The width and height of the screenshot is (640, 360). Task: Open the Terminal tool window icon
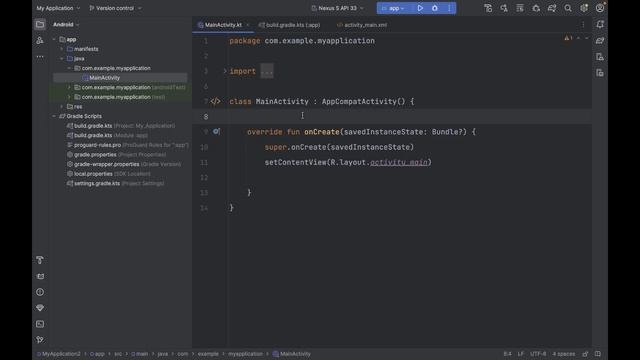click(40, 324)
